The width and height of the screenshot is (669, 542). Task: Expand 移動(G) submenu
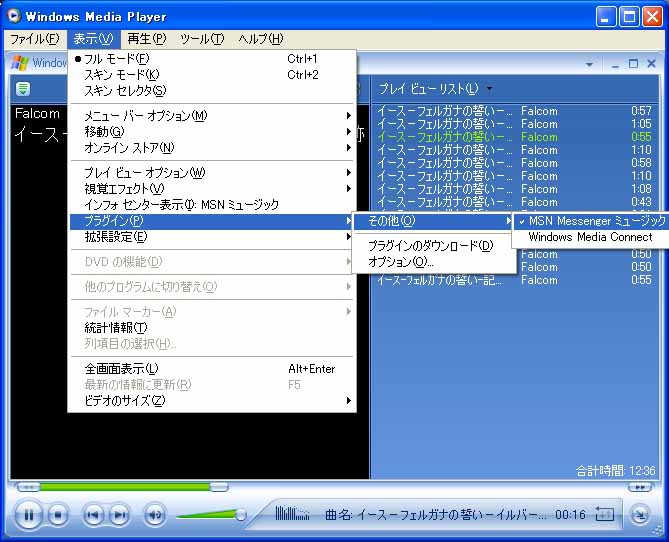tap(212, 132)
